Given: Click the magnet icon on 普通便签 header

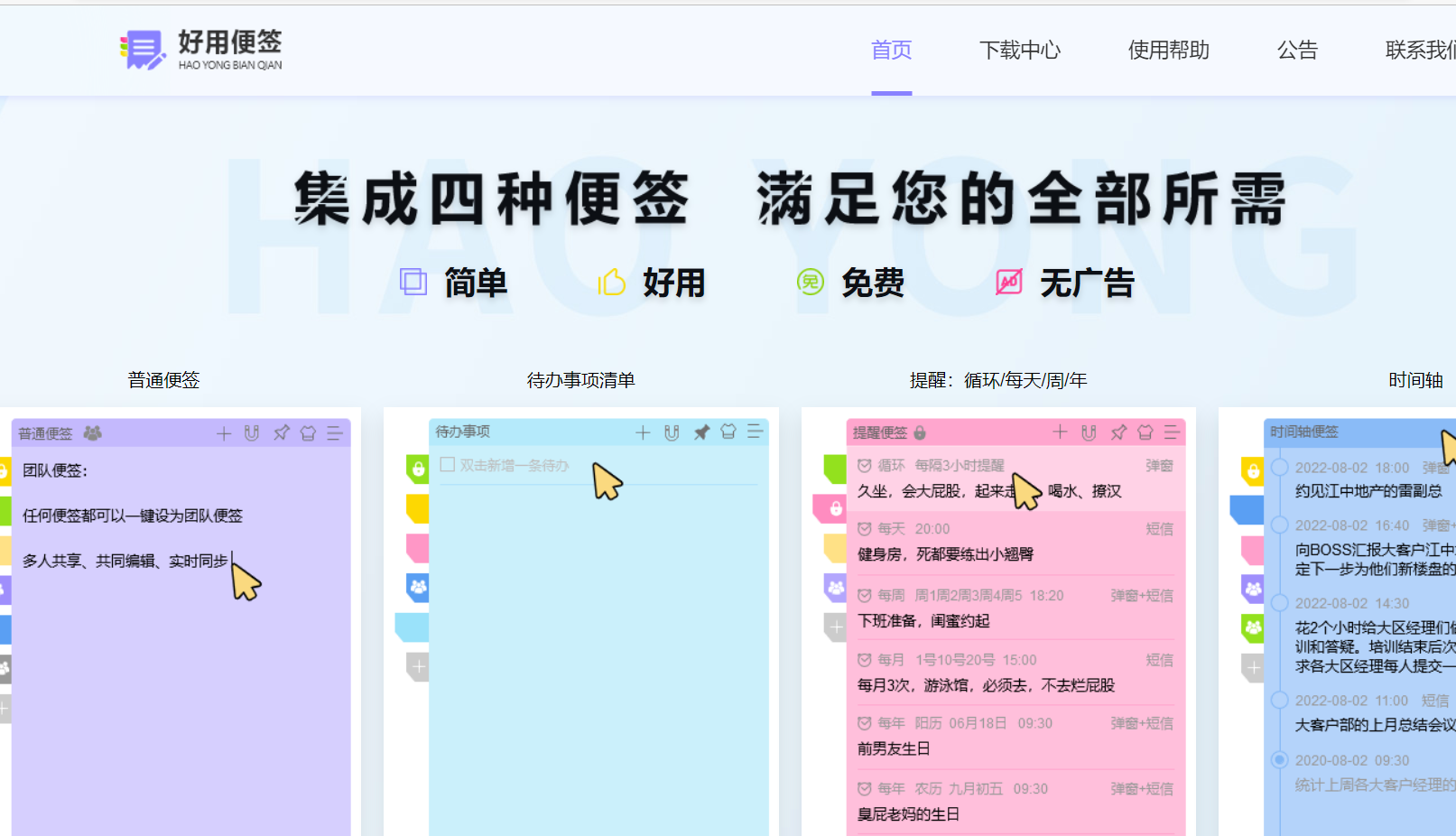Looking at the screenshot, I should (252, 433).
